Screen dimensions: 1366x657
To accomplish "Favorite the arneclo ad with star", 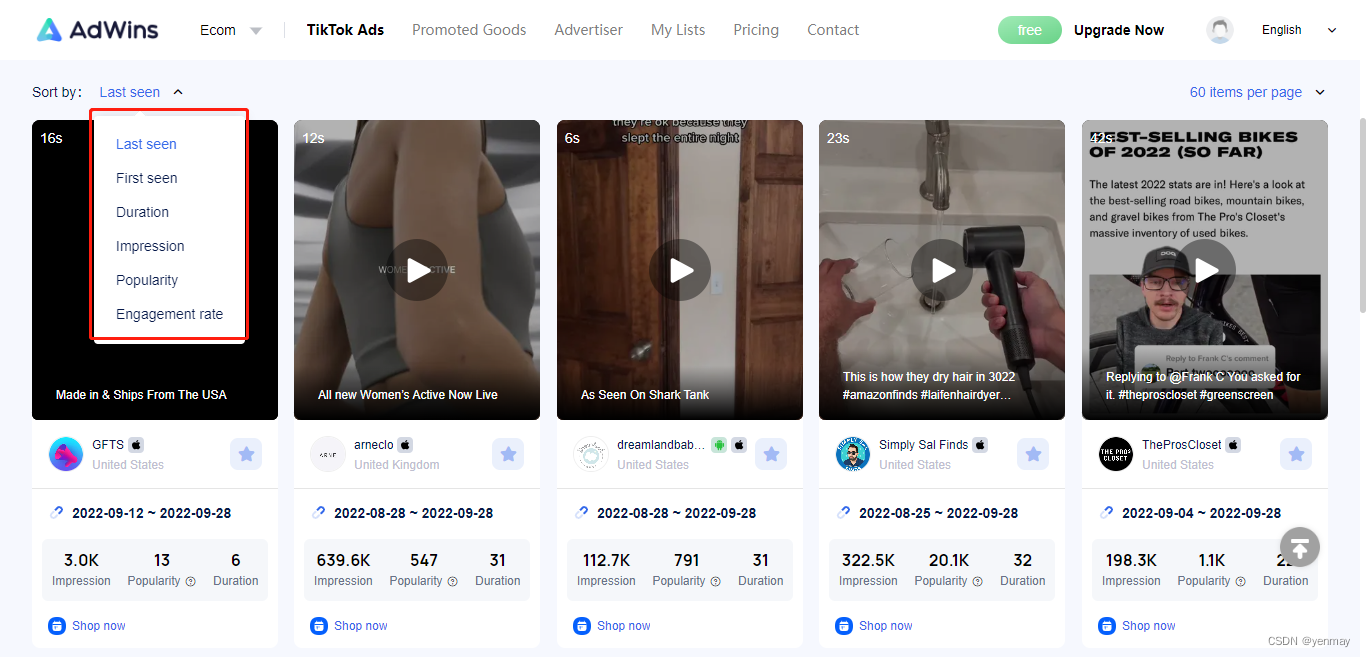I will pyautogui.click(x=508, y=454).
